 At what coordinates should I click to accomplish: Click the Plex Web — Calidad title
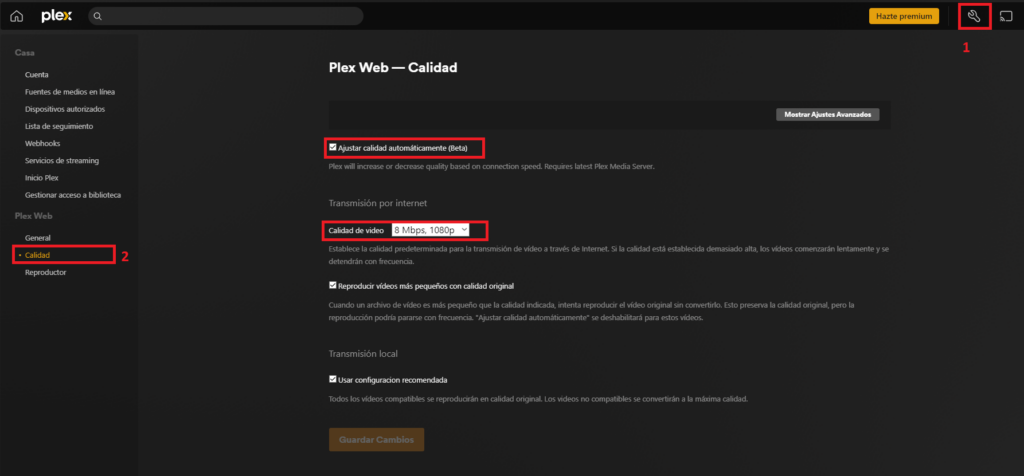click(393, 68)
